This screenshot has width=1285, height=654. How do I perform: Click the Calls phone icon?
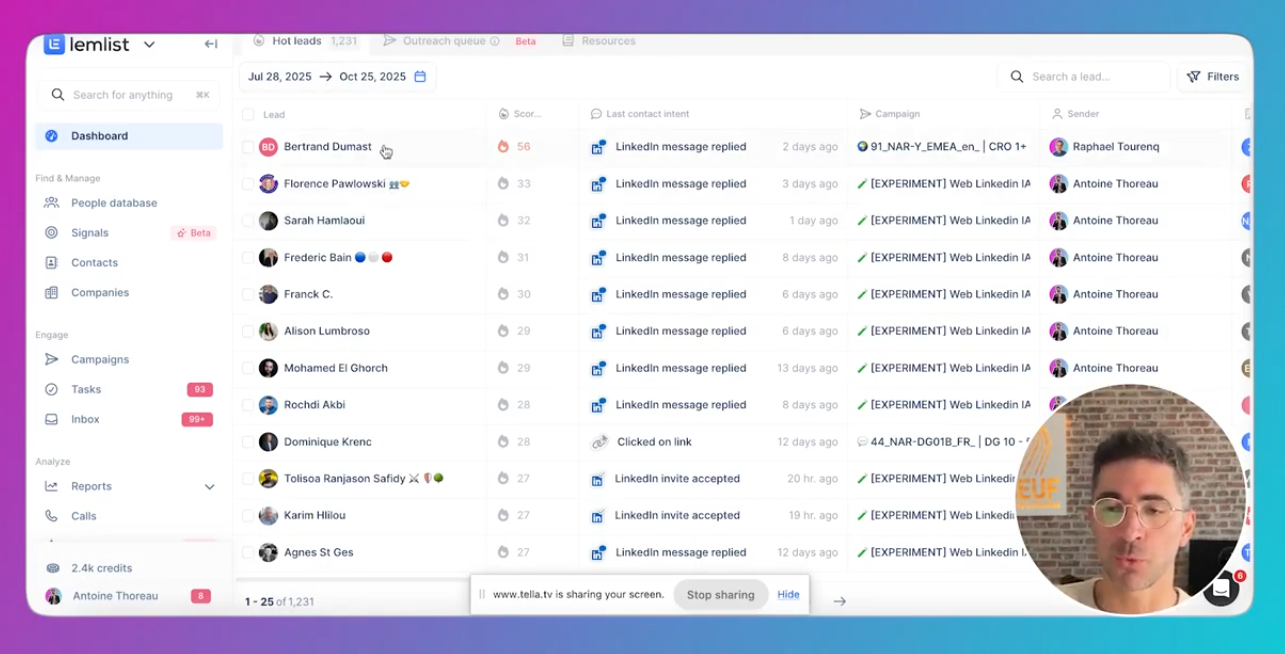pos(51,516)
